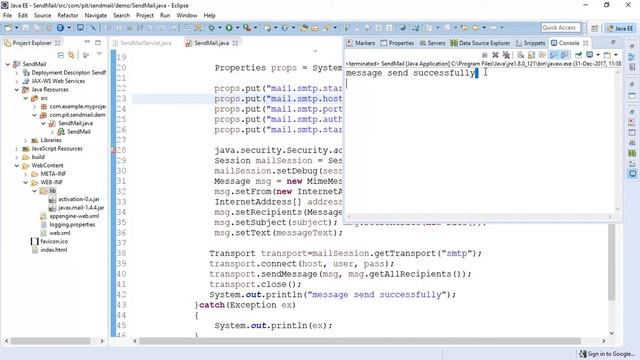Click the Debug bug toolbar icon
Viewport: 640px width, 360px height.
click(x=211, y=28)
